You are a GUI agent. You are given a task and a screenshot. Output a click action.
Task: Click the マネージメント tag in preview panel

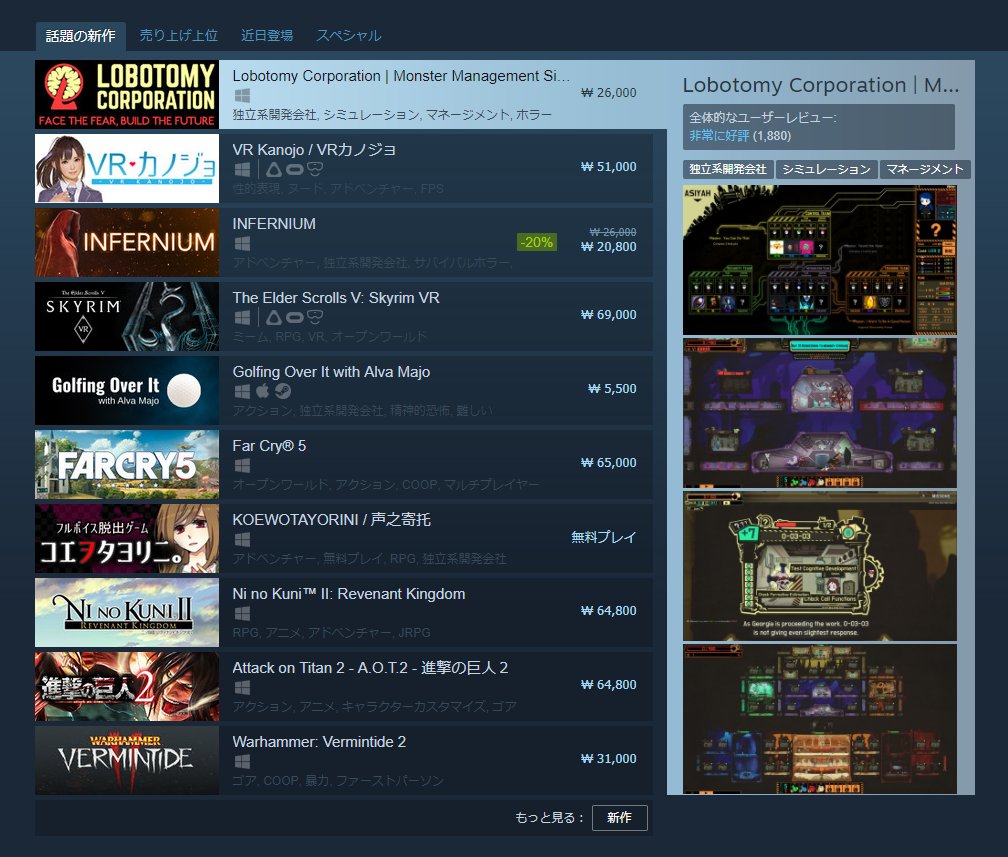[x=925, y=169]
